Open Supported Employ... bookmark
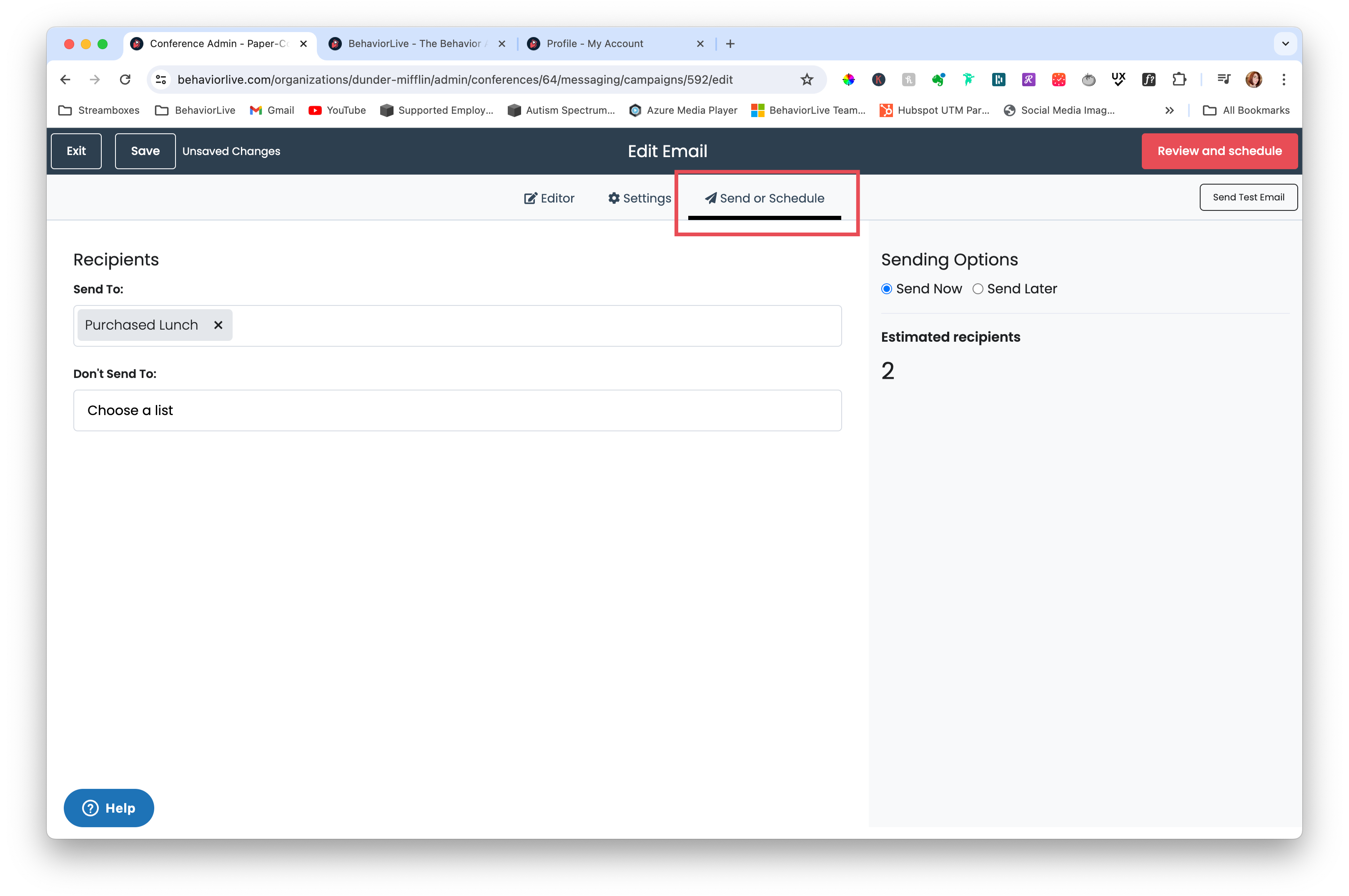Image resolution: width=1349 pixels, height=896 pixels. [437, 110]
